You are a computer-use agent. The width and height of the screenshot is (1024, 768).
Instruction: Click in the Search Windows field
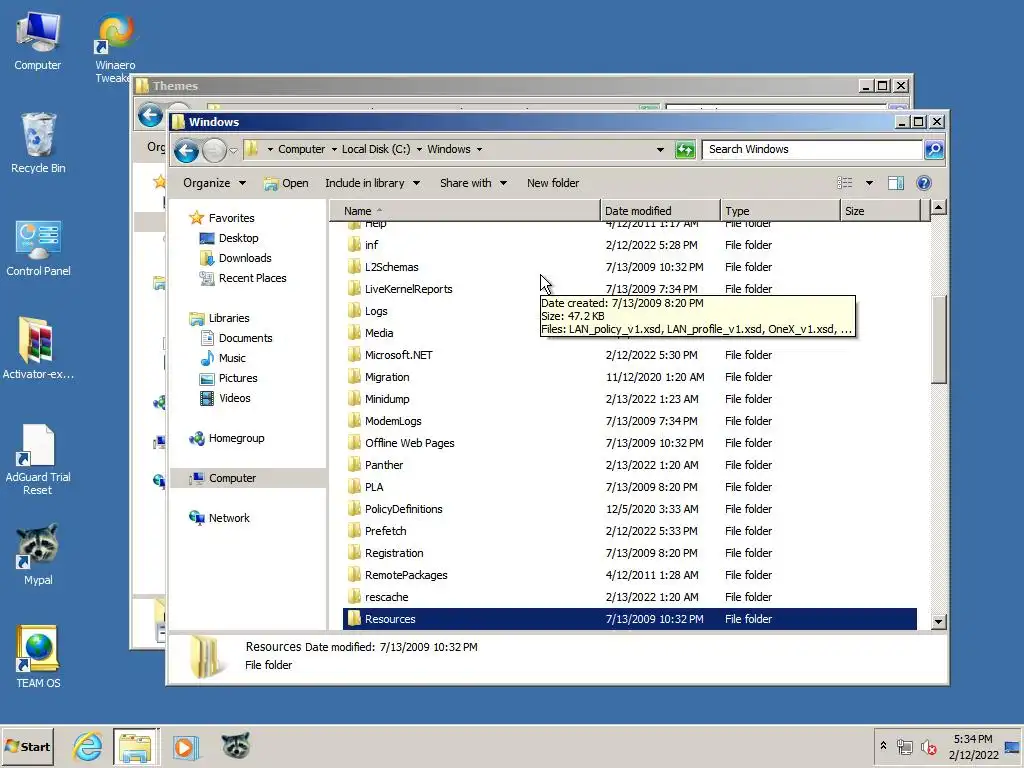812,150
